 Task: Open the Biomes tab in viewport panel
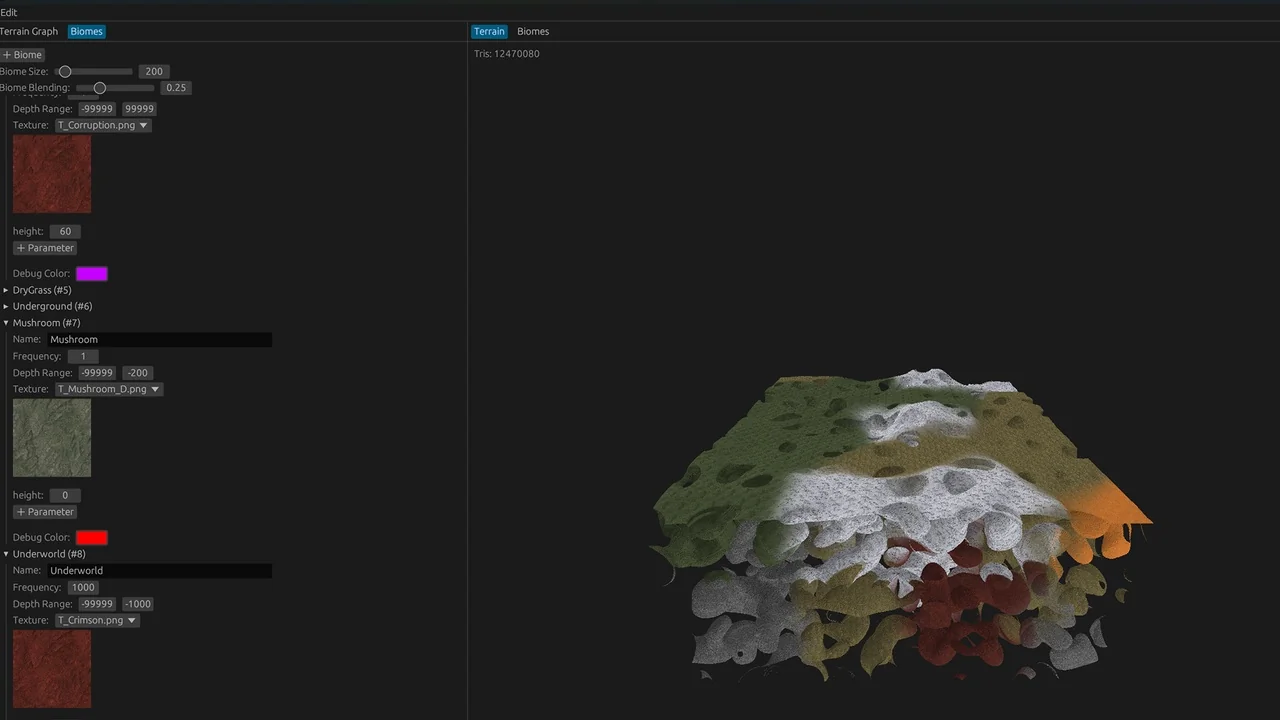[x=532, y=32]
